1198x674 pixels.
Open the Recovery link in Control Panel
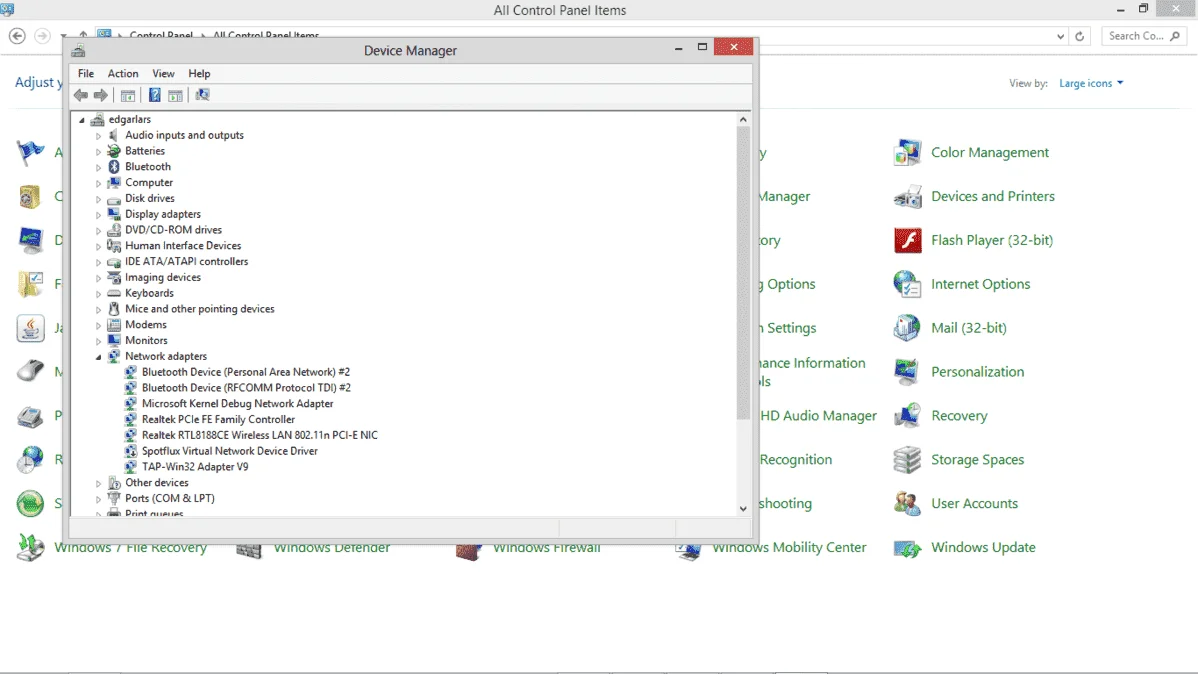coord(959,416)
